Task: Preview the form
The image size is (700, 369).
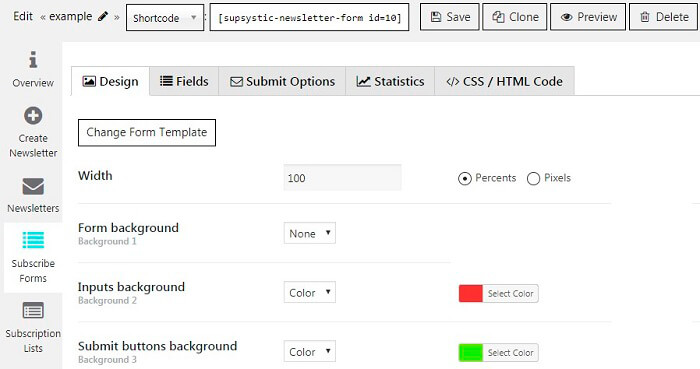Action: pyautogui.click(x=588, y=17)
